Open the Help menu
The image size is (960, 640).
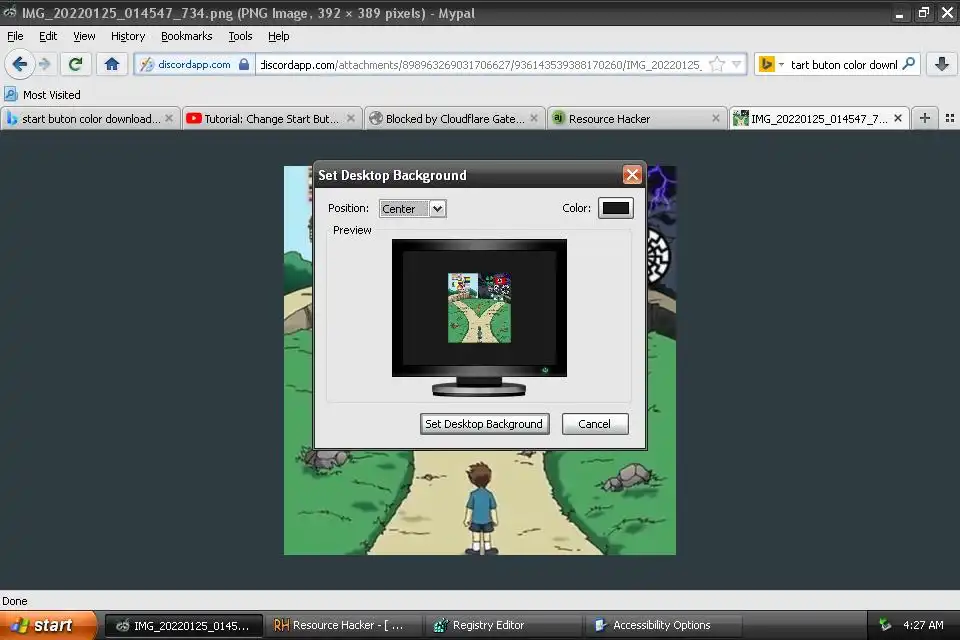[x=279, y=36]
